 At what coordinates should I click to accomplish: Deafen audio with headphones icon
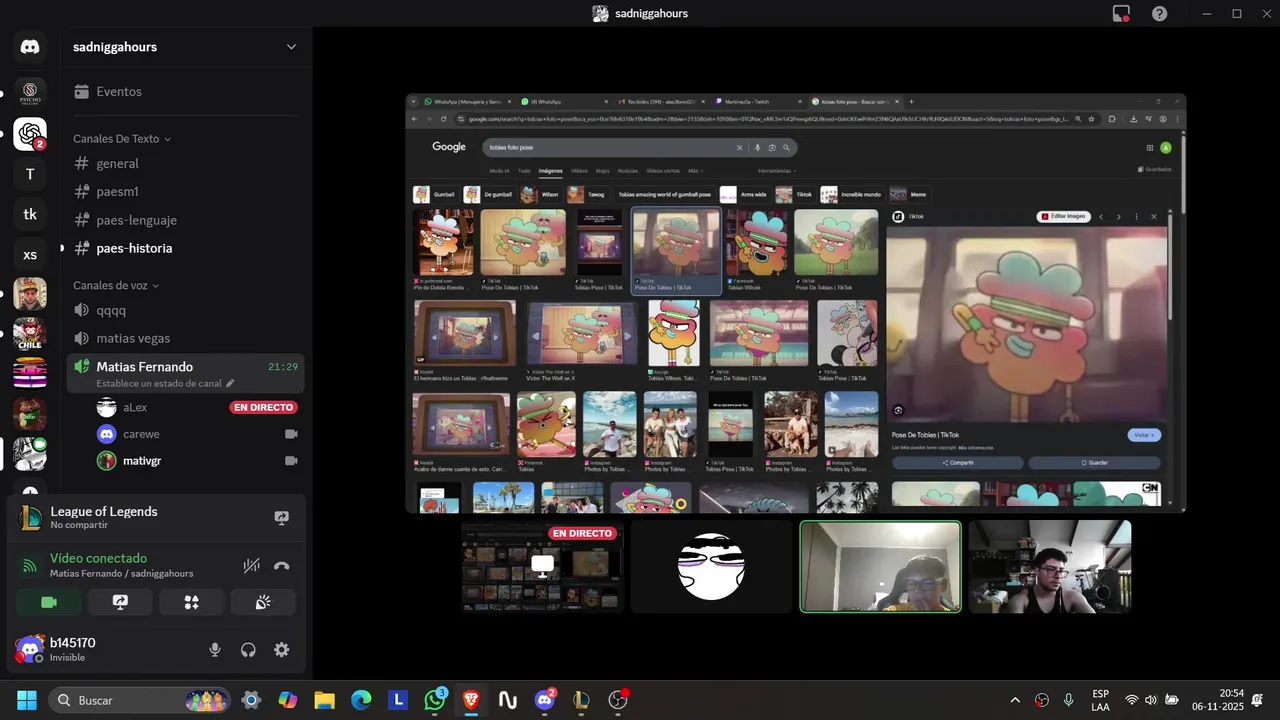[248, 650]
